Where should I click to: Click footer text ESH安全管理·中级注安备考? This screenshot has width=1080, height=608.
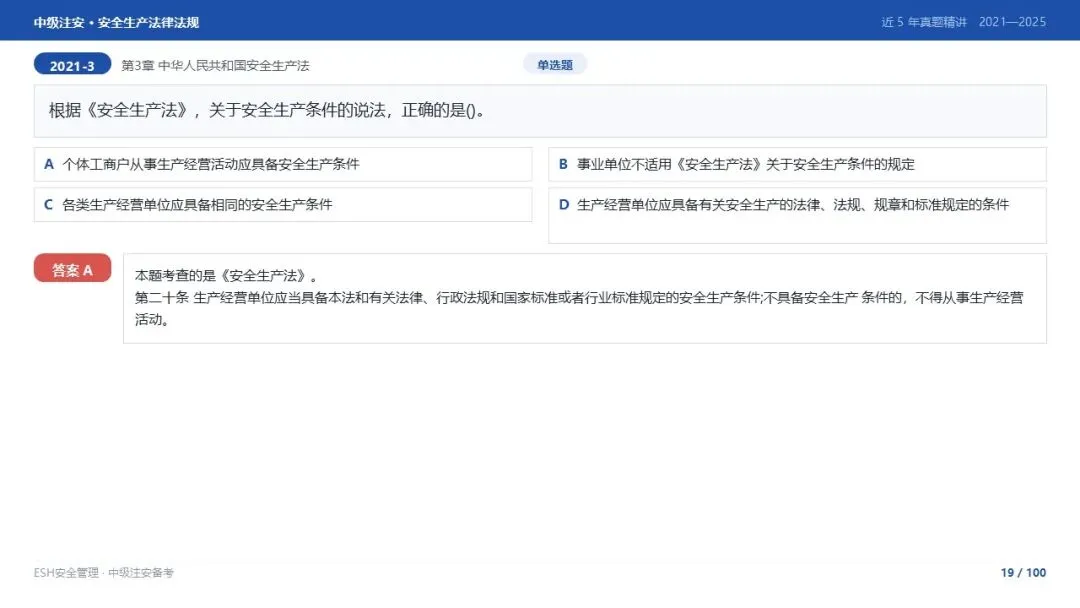point(104,573)
